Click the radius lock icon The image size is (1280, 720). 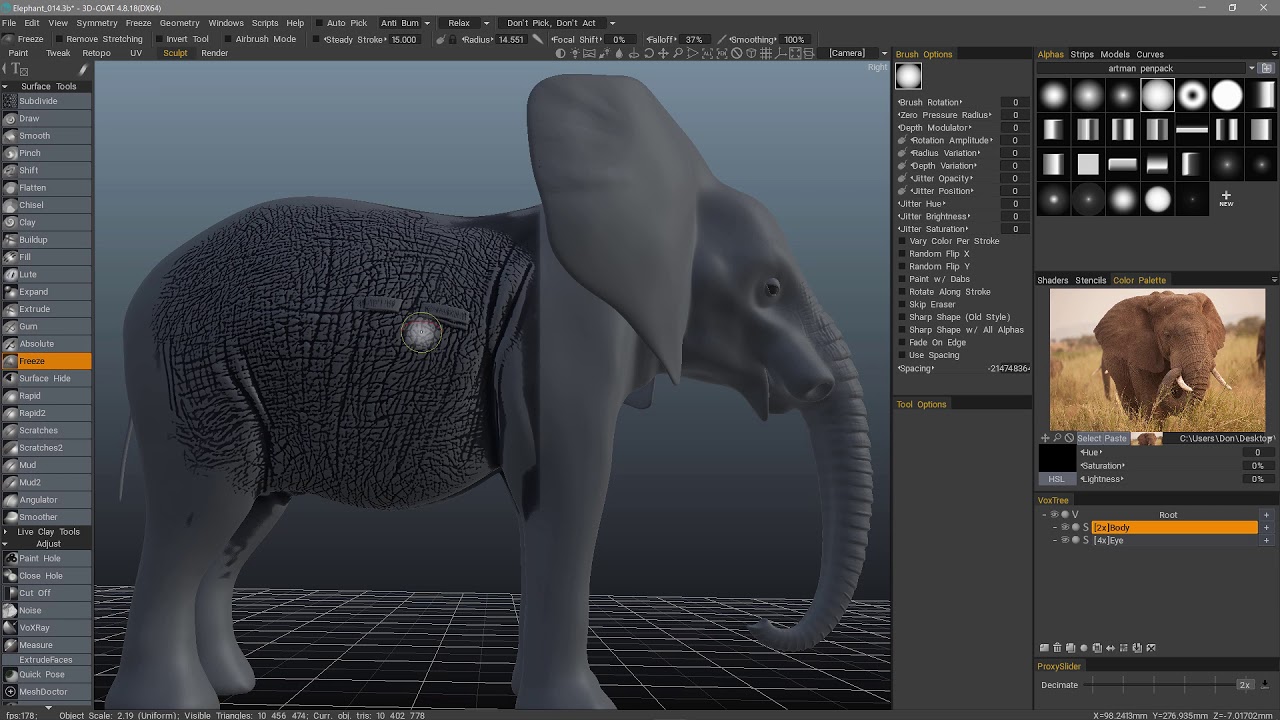point(452,39)
